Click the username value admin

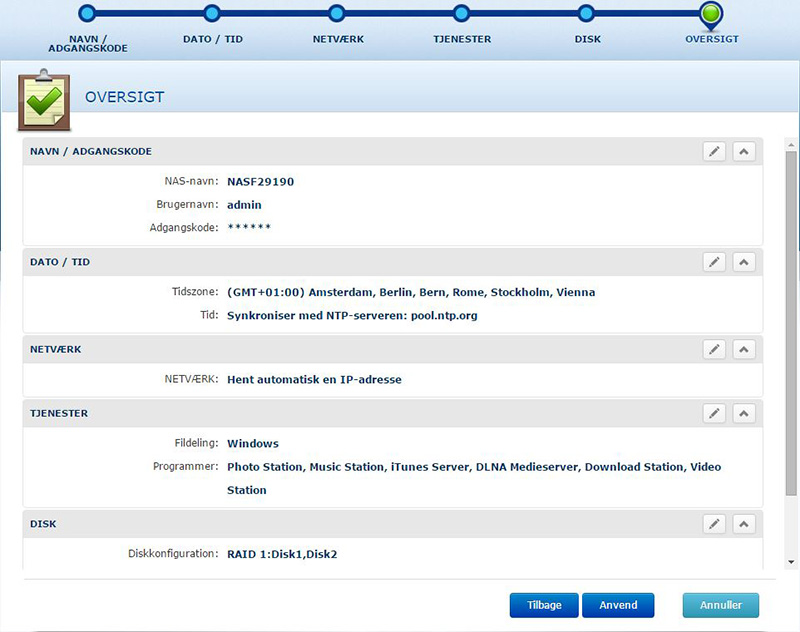point(244,205)
